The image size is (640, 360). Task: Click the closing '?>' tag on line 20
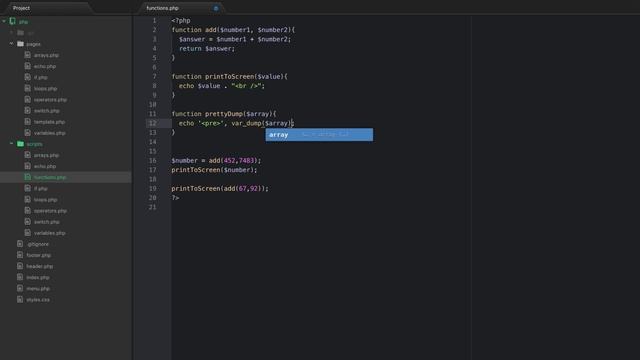pyautogui.click(x=175, y=198)
